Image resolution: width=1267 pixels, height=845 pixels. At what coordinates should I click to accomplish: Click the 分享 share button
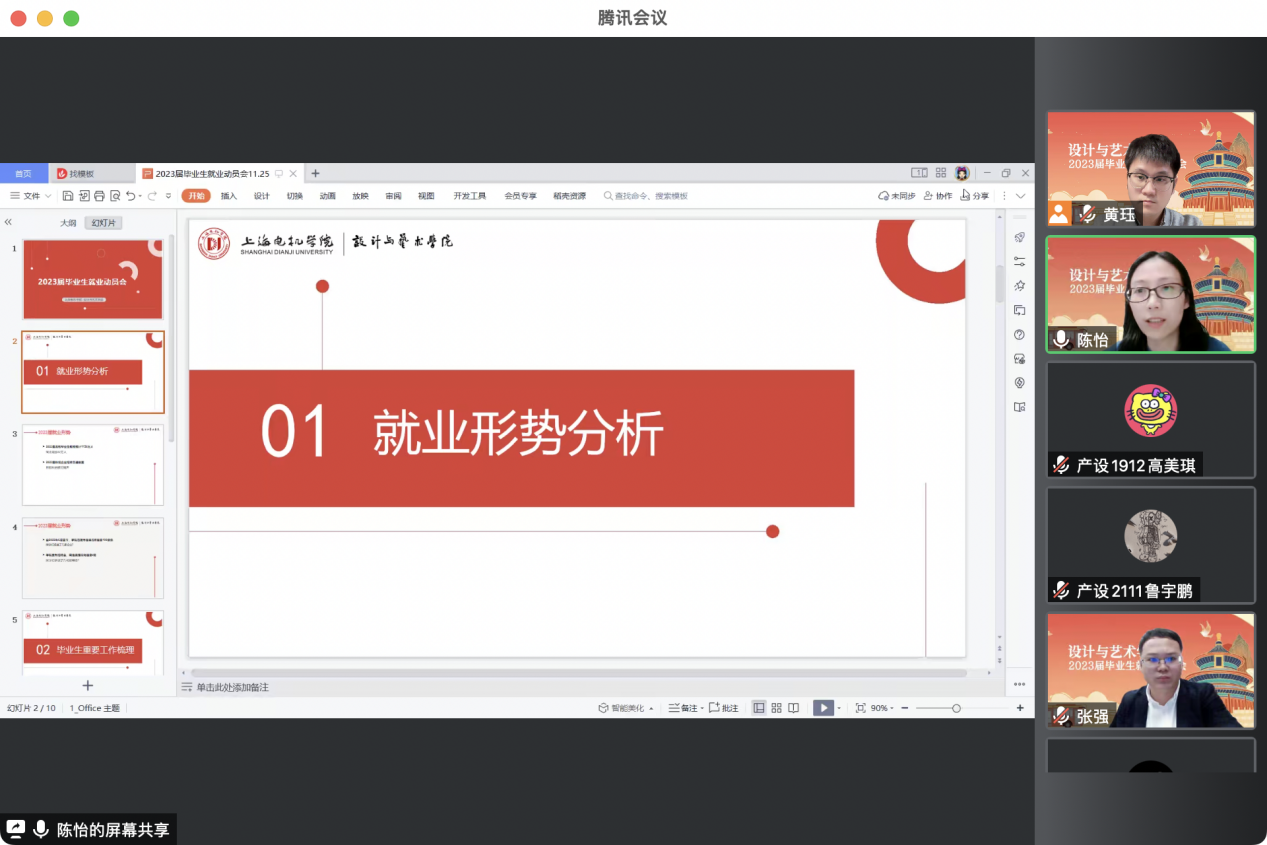click(974, 196)
